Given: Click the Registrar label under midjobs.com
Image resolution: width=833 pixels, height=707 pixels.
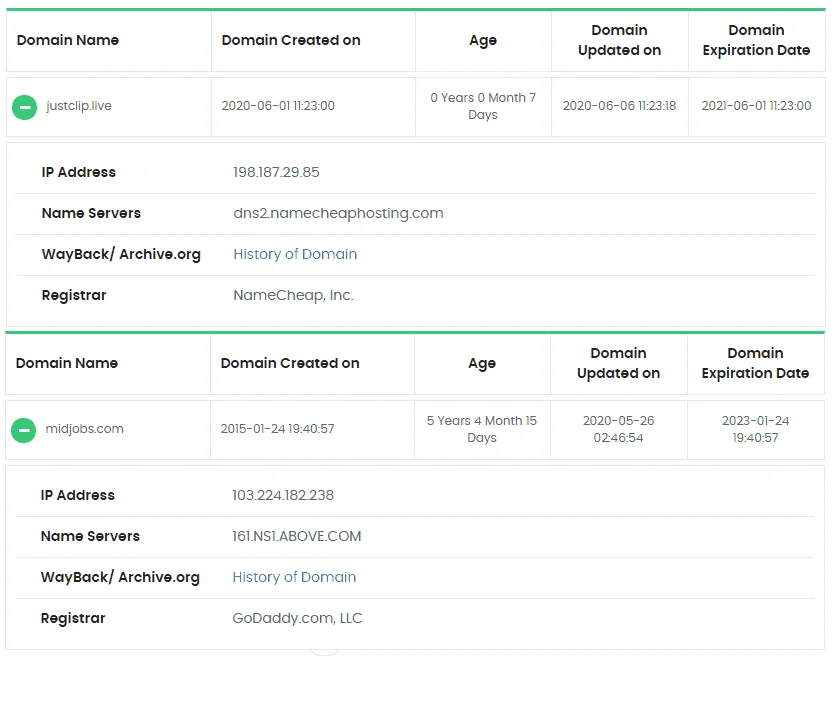Looking at the screenshot, I should tap(73, 619).
